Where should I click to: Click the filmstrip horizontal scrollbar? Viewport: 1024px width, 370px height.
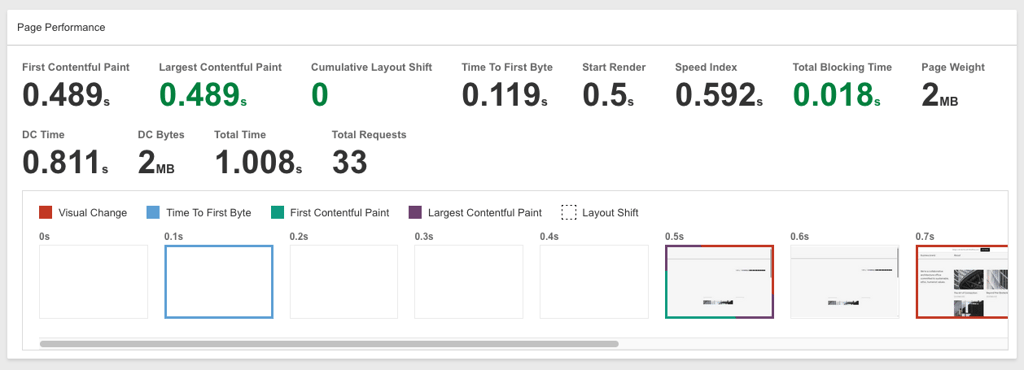pyautogui.click(x=329, y=343)
